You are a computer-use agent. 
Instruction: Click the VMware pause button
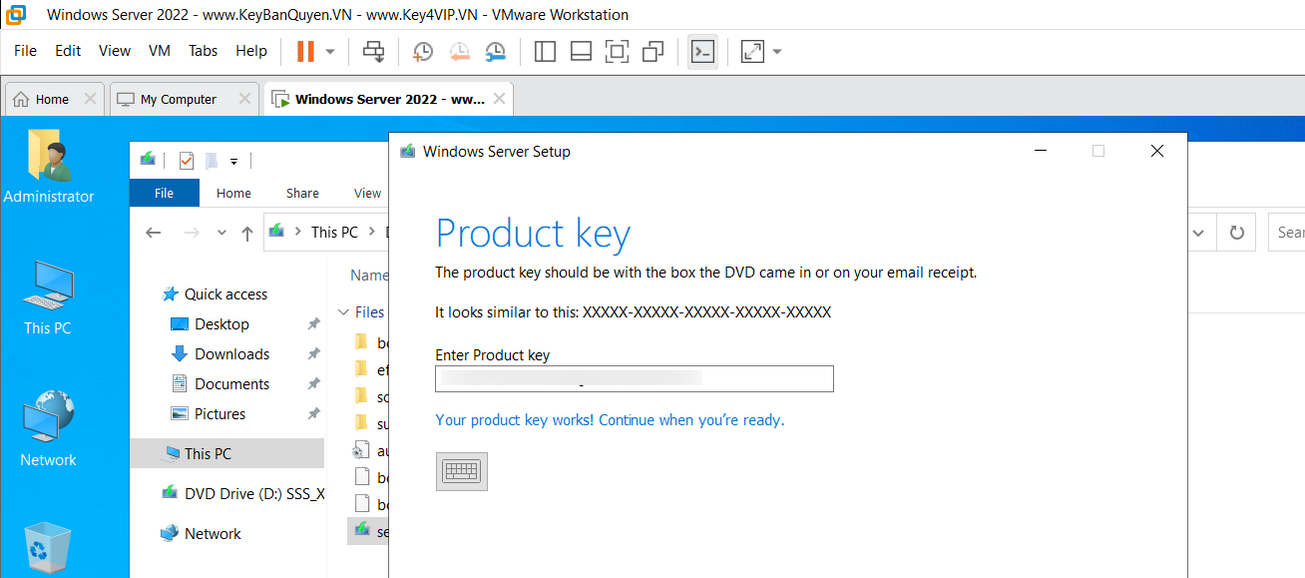[x=306, y=51]
